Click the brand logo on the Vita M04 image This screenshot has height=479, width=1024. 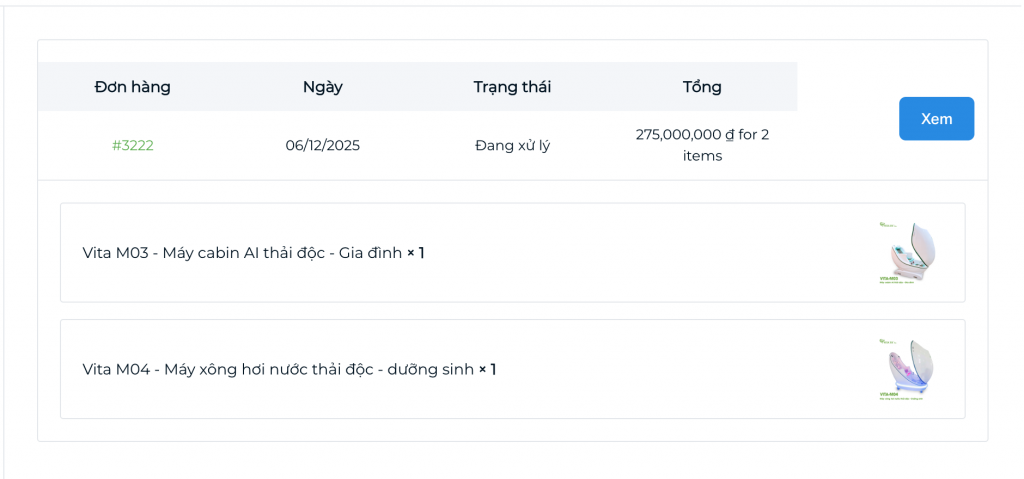click(887, 342)
